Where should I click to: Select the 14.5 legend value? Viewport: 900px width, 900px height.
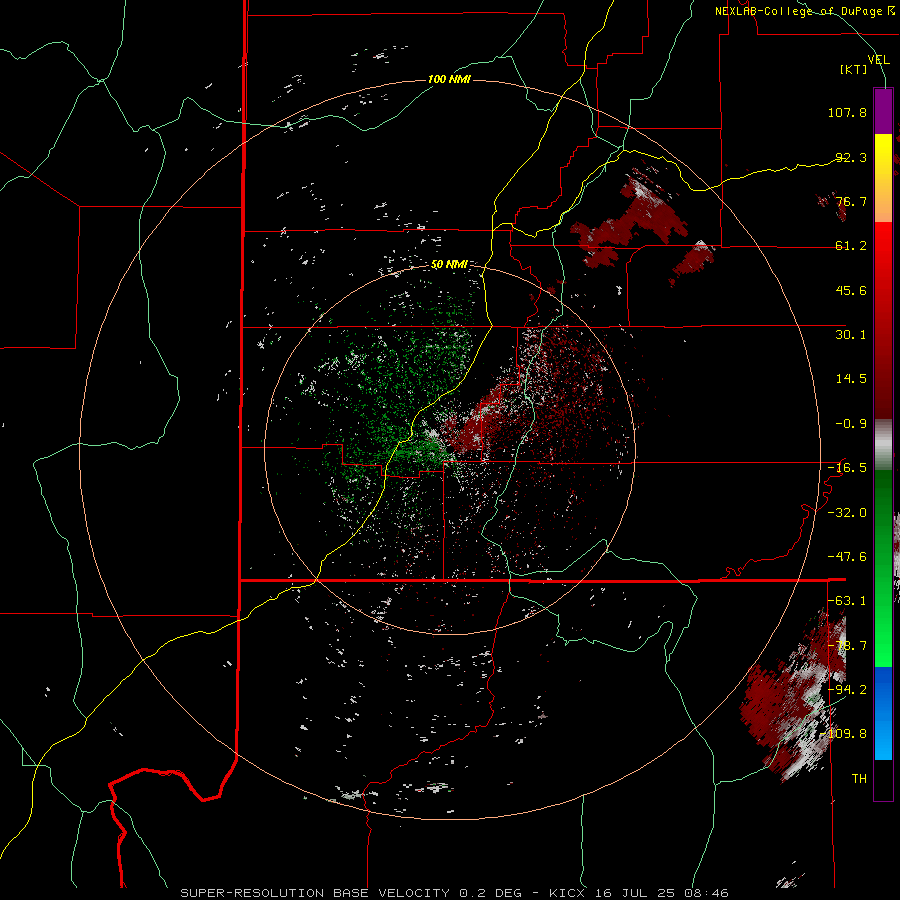click(851, 379)
